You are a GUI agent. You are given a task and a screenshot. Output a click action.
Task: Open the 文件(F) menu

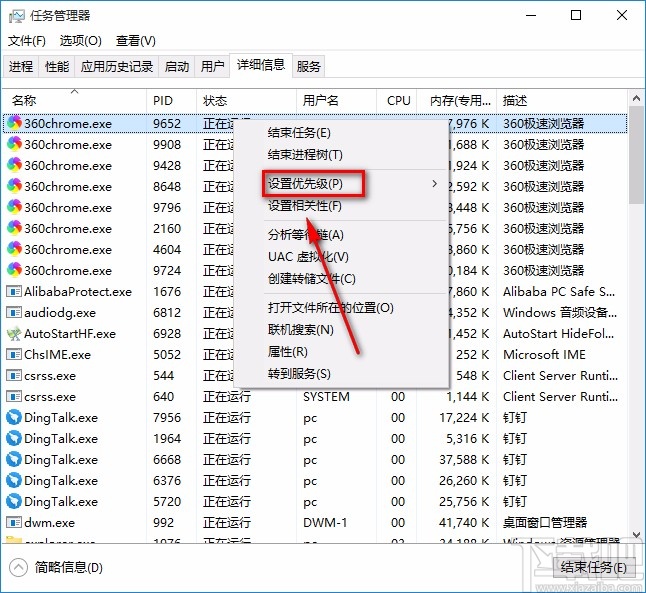pyautogui.click(x=27, y=40)
